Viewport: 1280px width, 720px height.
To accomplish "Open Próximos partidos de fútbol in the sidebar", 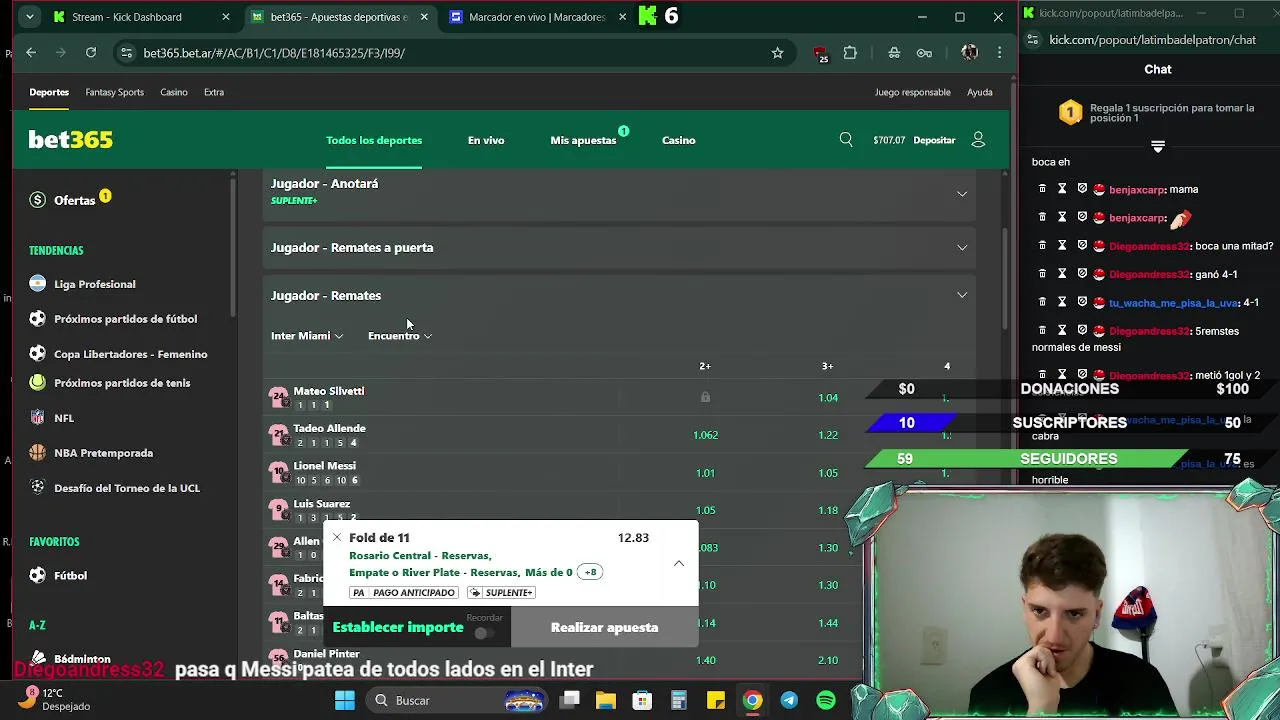I will tap(125, 319).
